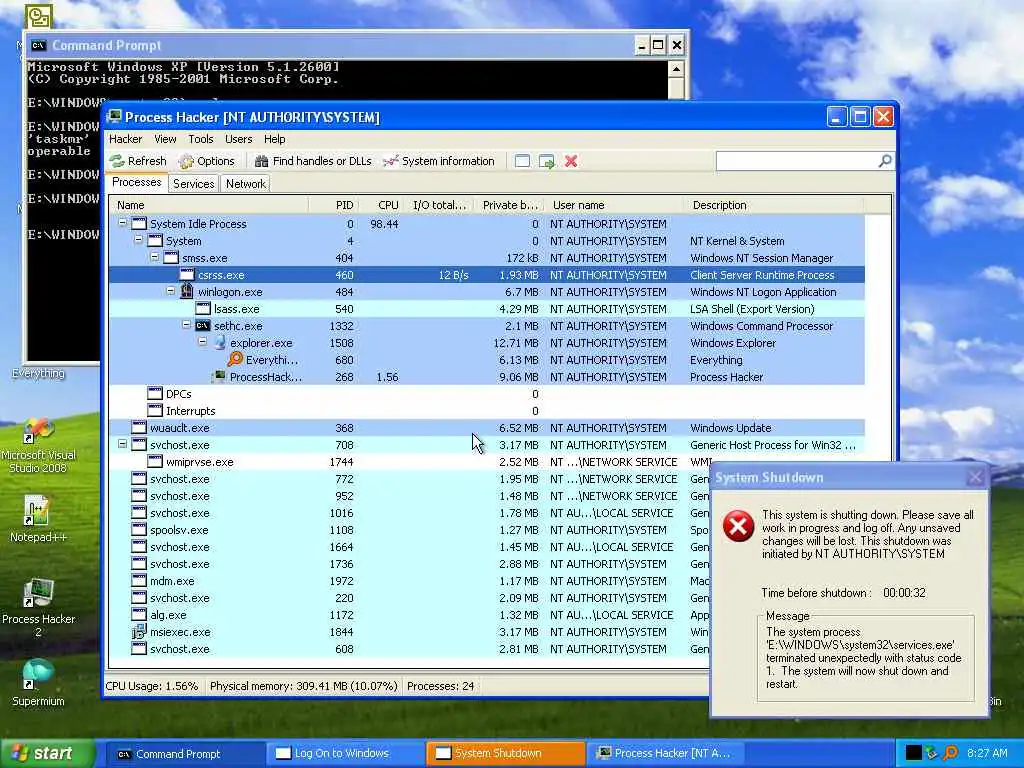
Task: Open System information graph window
Action: pyautogui.click(x=439, y=161)
